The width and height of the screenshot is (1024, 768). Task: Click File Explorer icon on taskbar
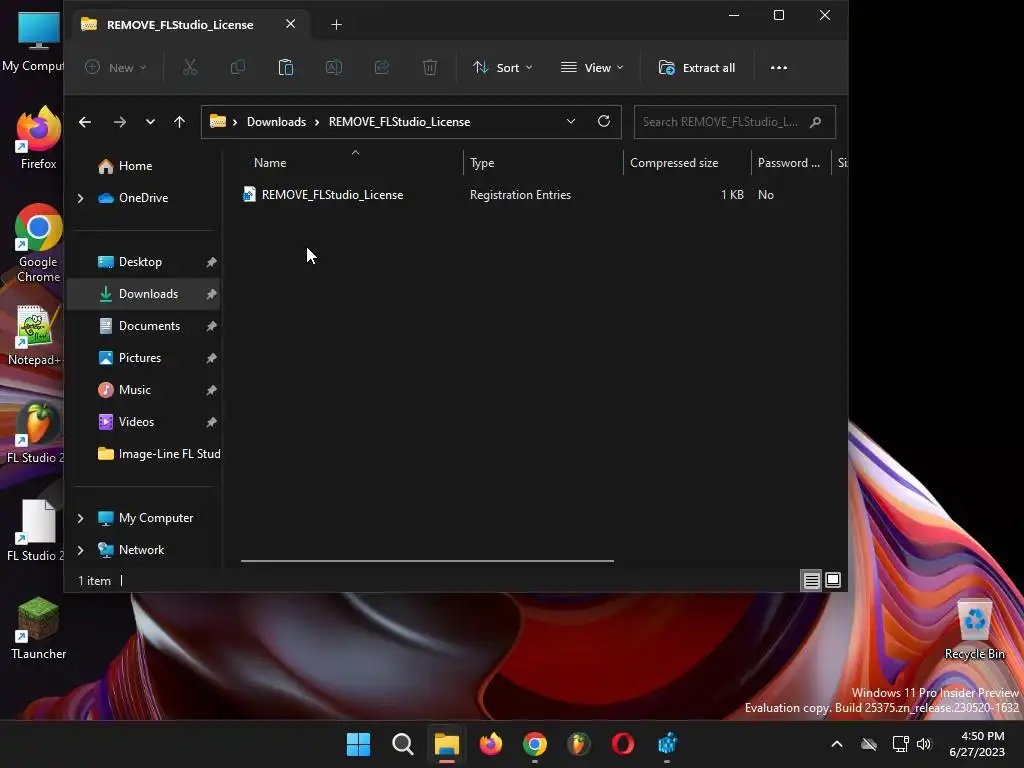point(447,744)
